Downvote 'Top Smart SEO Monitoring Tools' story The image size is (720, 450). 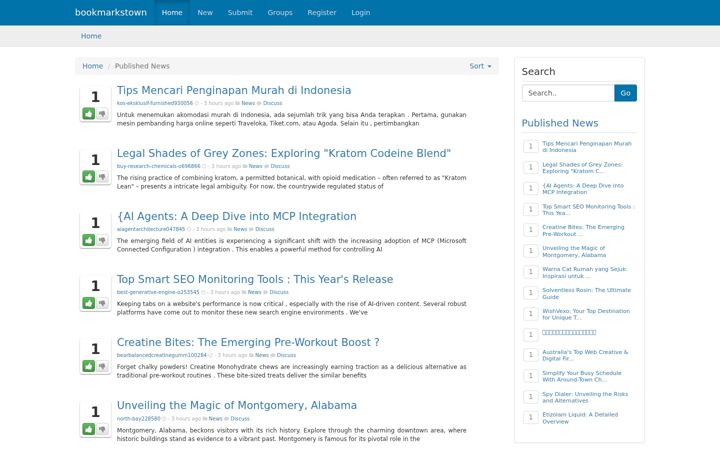(102, 303)
